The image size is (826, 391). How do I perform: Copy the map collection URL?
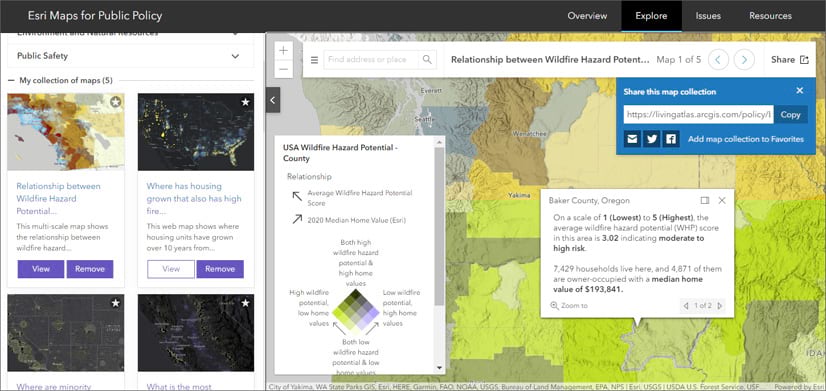[x=790, y=114]
